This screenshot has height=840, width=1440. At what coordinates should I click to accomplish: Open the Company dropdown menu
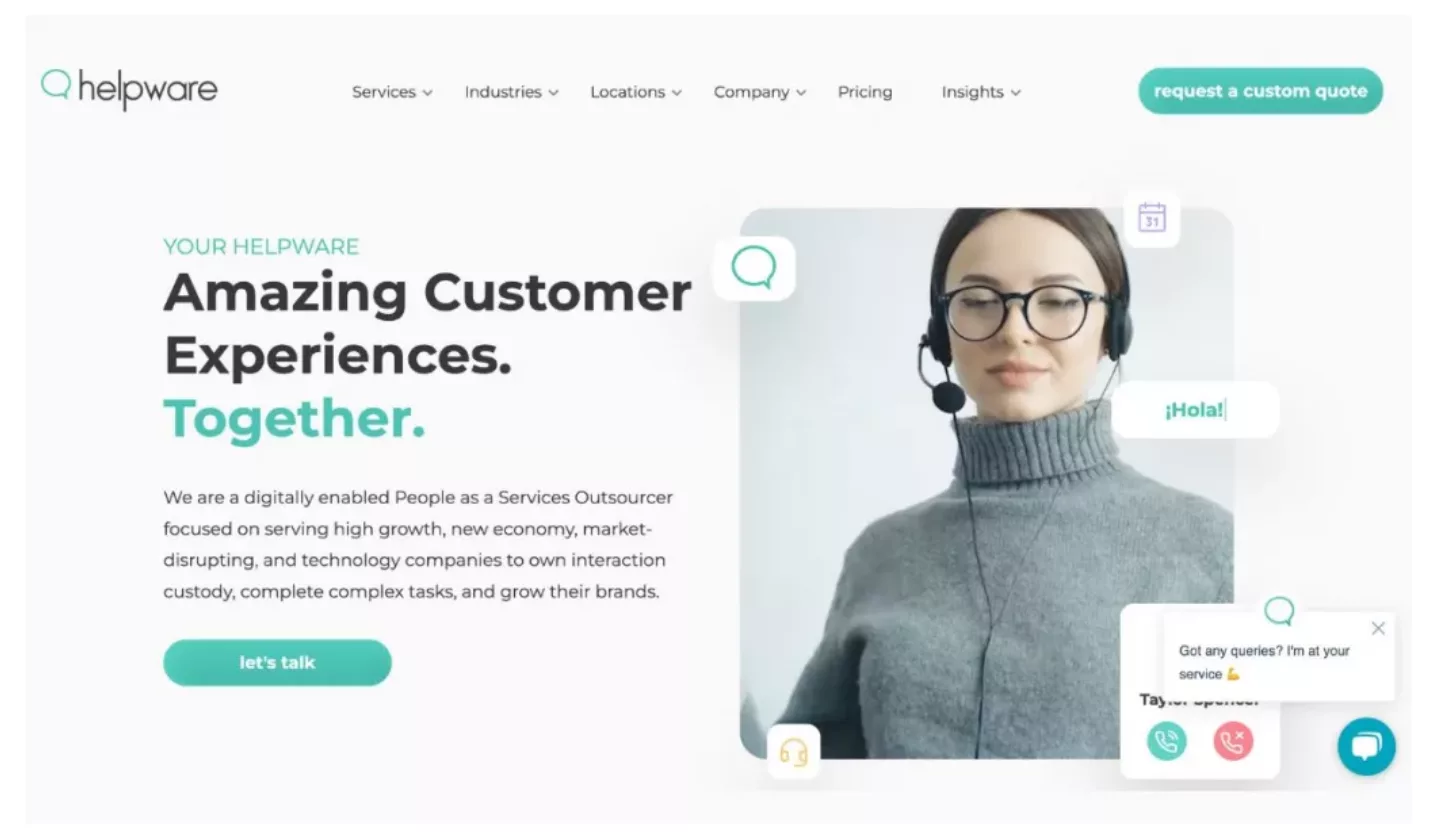pos(760,92)
